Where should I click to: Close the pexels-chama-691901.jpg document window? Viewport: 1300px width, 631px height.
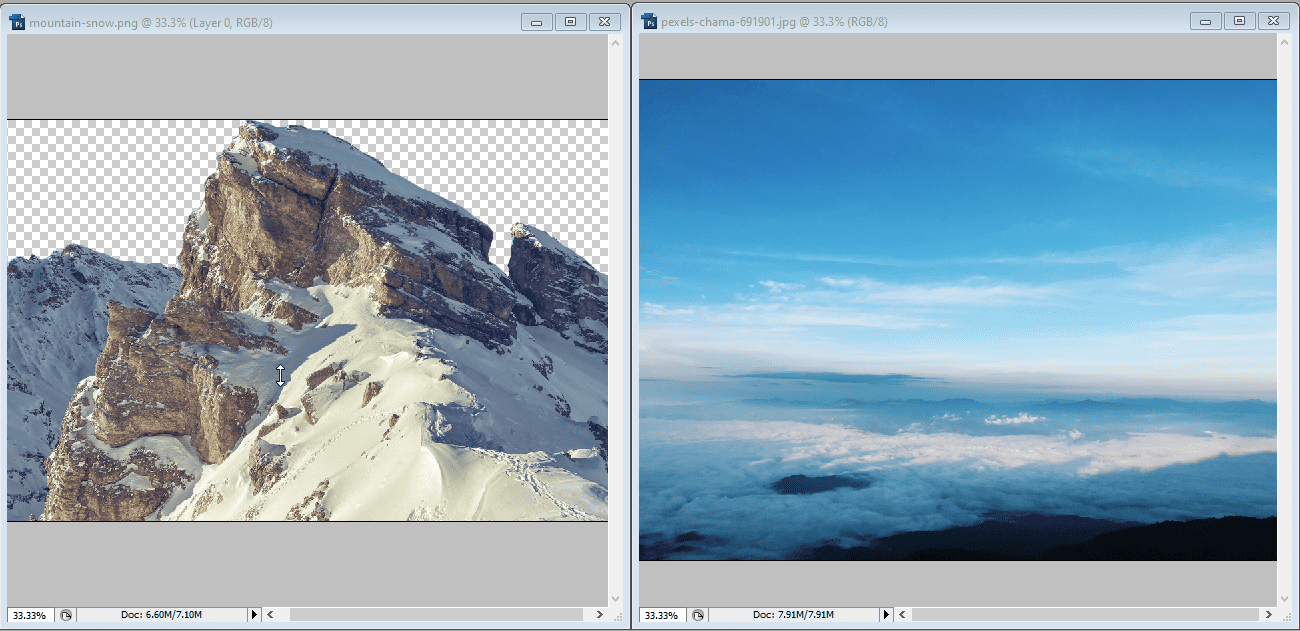1272,21
